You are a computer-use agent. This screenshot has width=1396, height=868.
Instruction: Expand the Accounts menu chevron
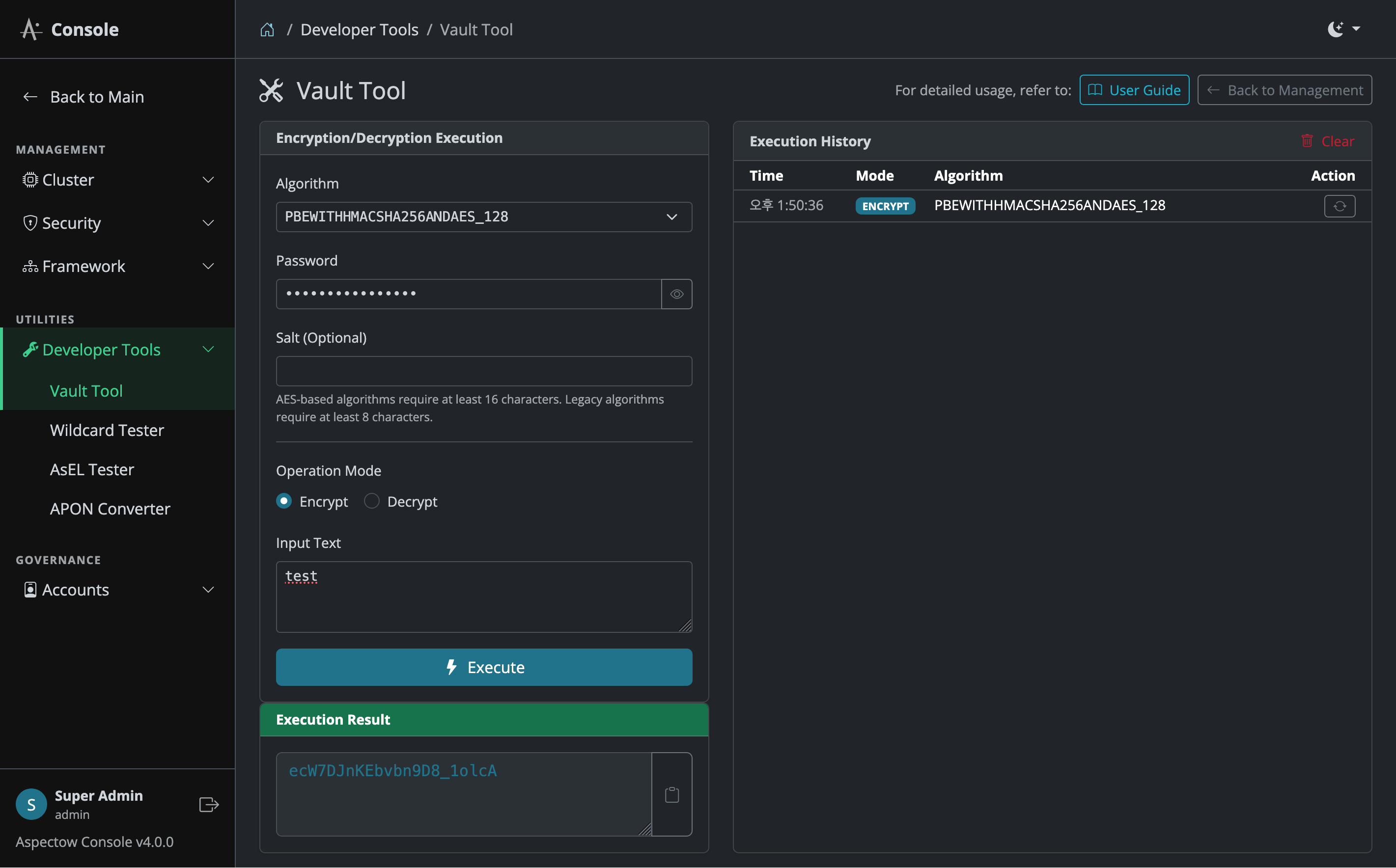pyautogui.click(x=208, y=590)
